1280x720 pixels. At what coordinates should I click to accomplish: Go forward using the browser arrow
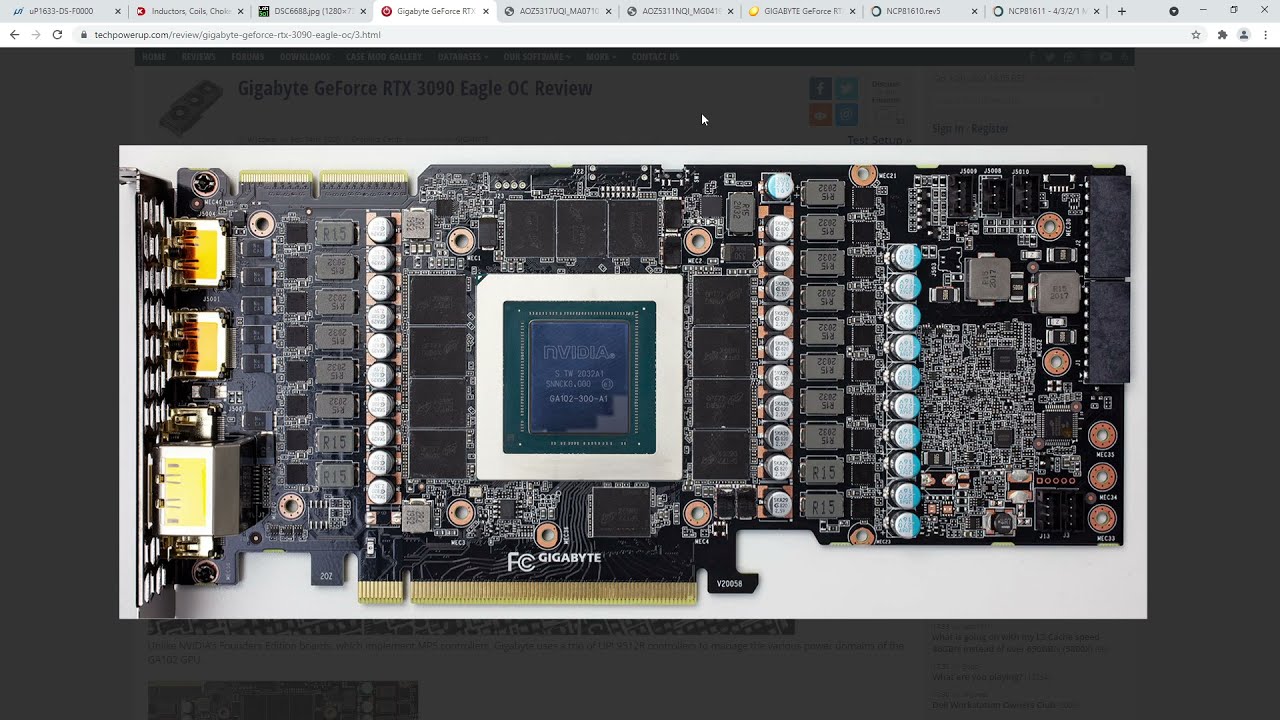click(36, 34)
